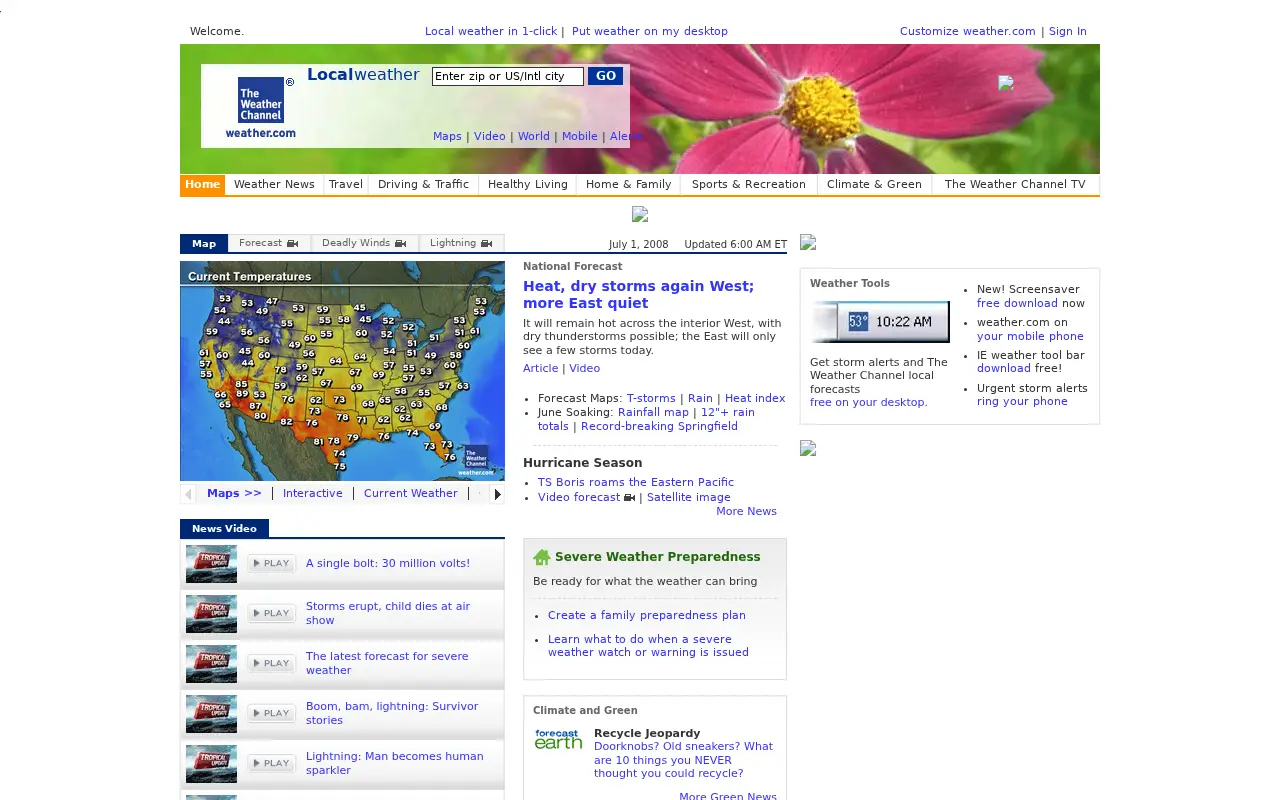
Task: Click the video camera icon beside Video forecast
Action: 629,497
